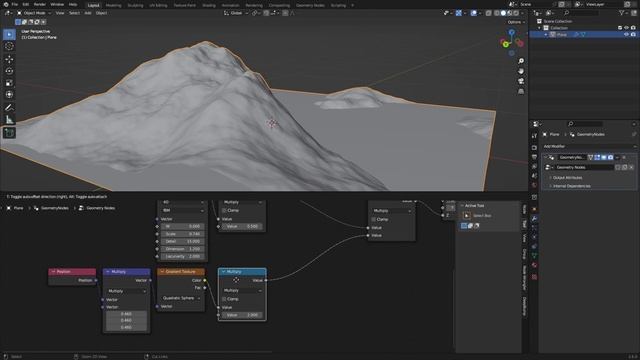Open the View Layer properties tab icon
640x360 pixels.
click(x=534, y=167)
